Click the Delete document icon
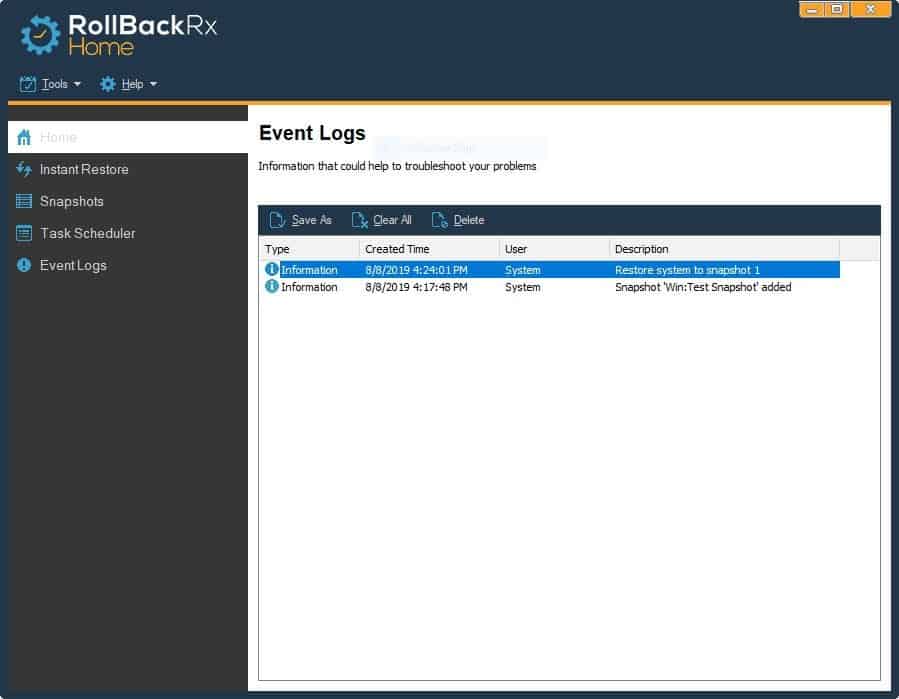 [x=440, y=220]
